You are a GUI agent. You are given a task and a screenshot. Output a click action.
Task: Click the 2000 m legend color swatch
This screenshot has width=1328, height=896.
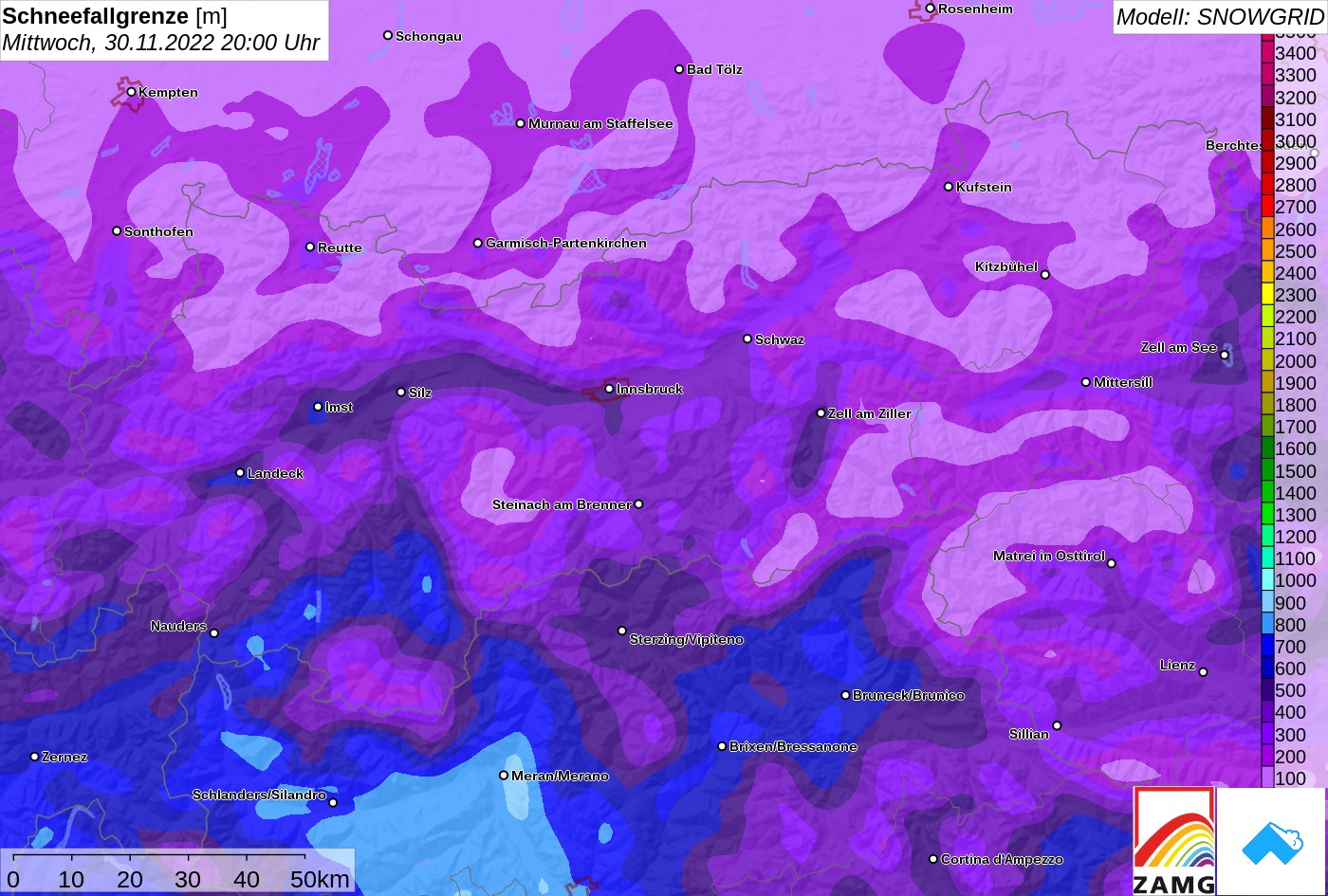(1267, 361)
